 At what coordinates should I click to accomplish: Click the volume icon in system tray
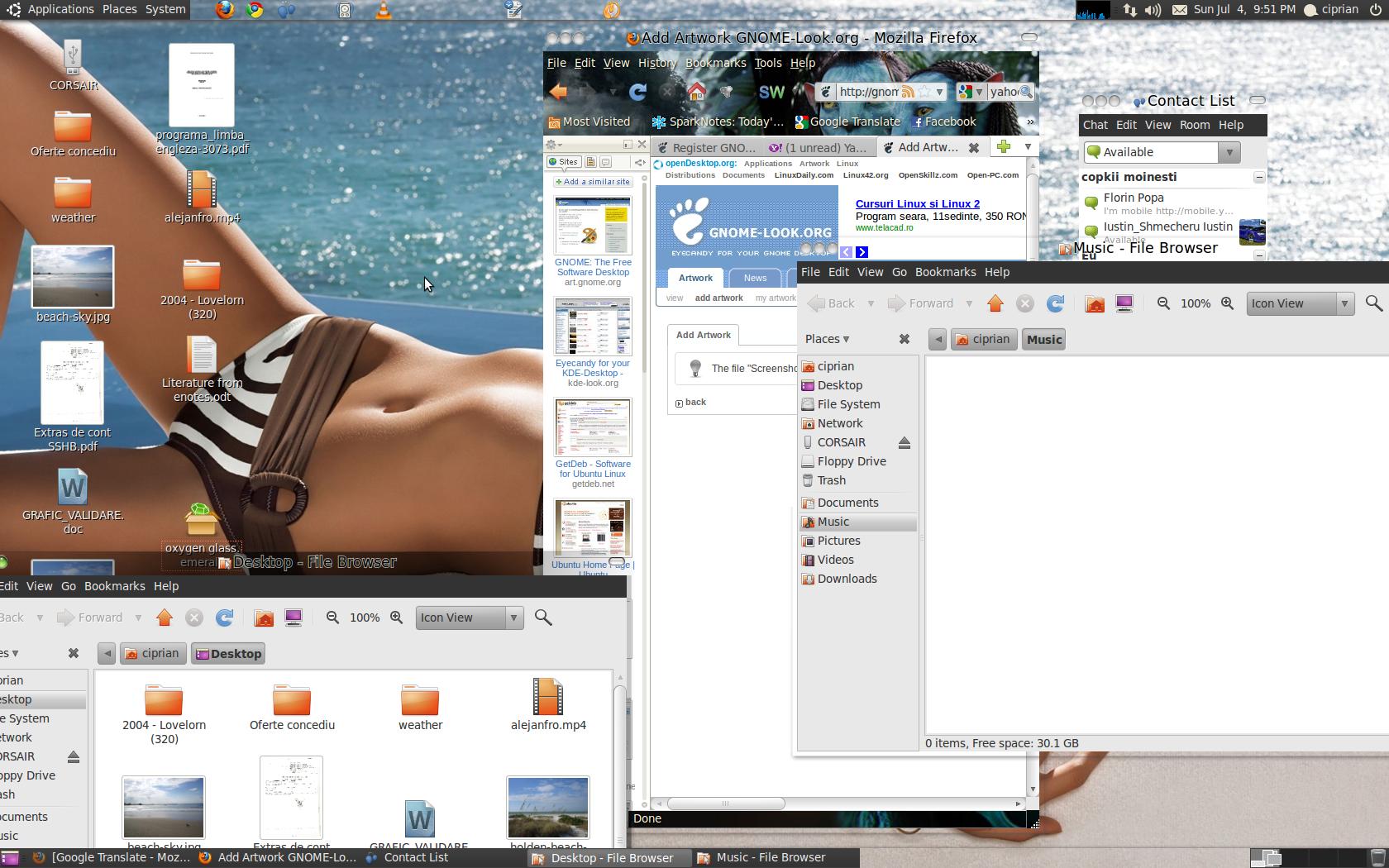click(x=1153, y=10)
